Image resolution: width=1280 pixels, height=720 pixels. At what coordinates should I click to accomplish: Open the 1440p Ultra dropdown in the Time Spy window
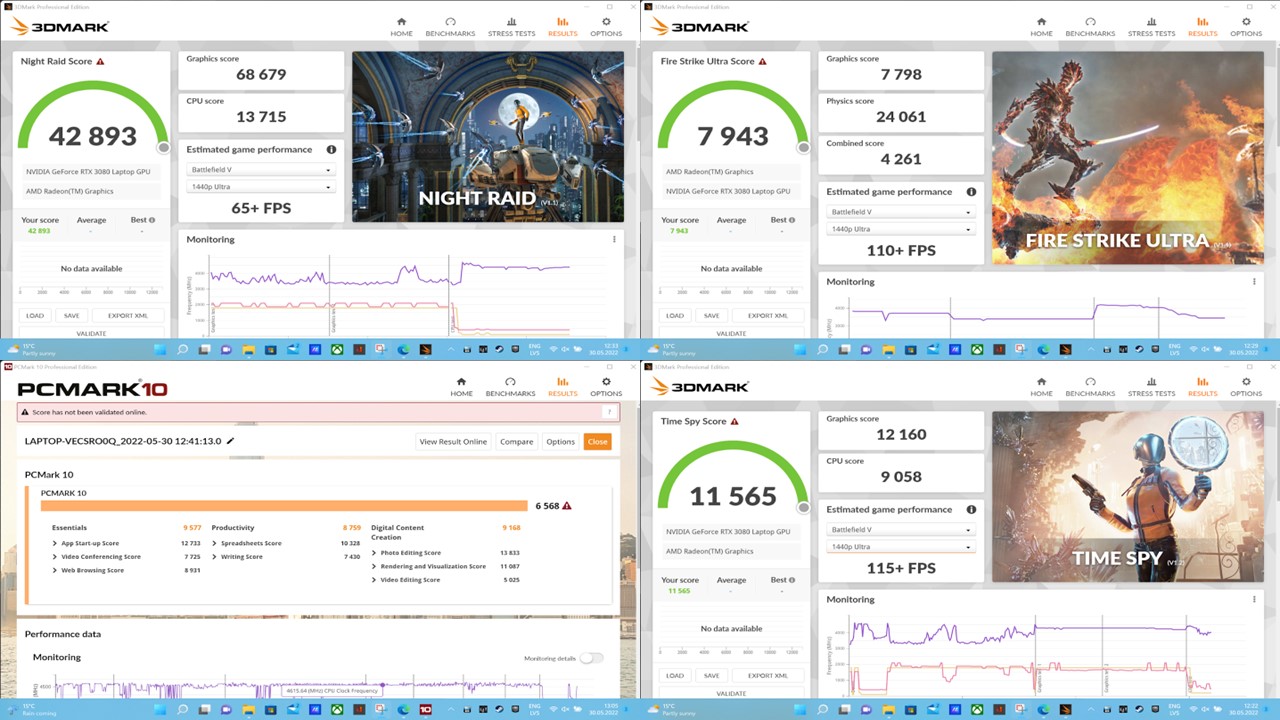click(x=900, y=547)
